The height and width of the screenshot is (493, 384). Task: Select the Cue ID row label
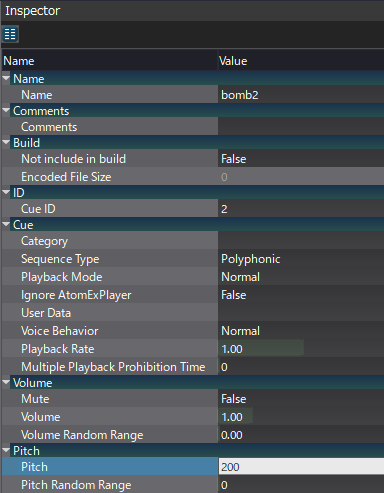pyautogui.click(x=38, y=209)
